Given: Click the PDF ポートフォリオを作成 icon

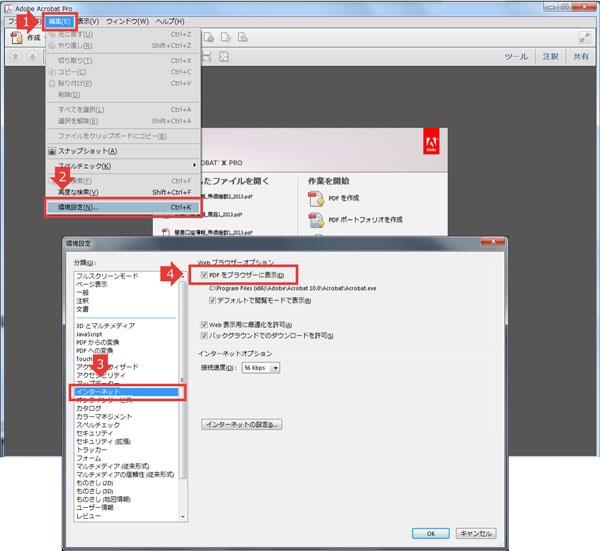Looking at the screenshot, I should coord(316,220).
